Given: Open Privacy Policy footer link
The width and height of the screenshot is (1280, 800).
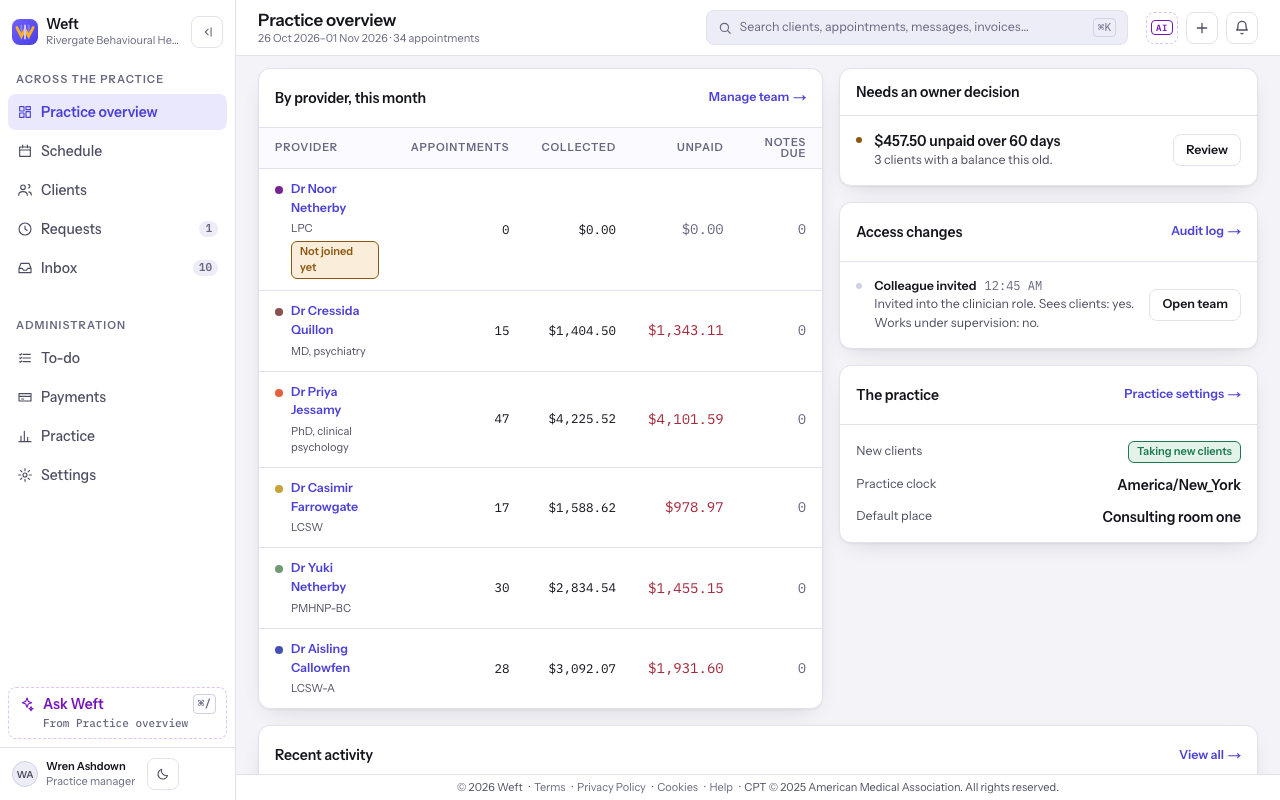Looking at the screenshot, I should tap(611, 787).
